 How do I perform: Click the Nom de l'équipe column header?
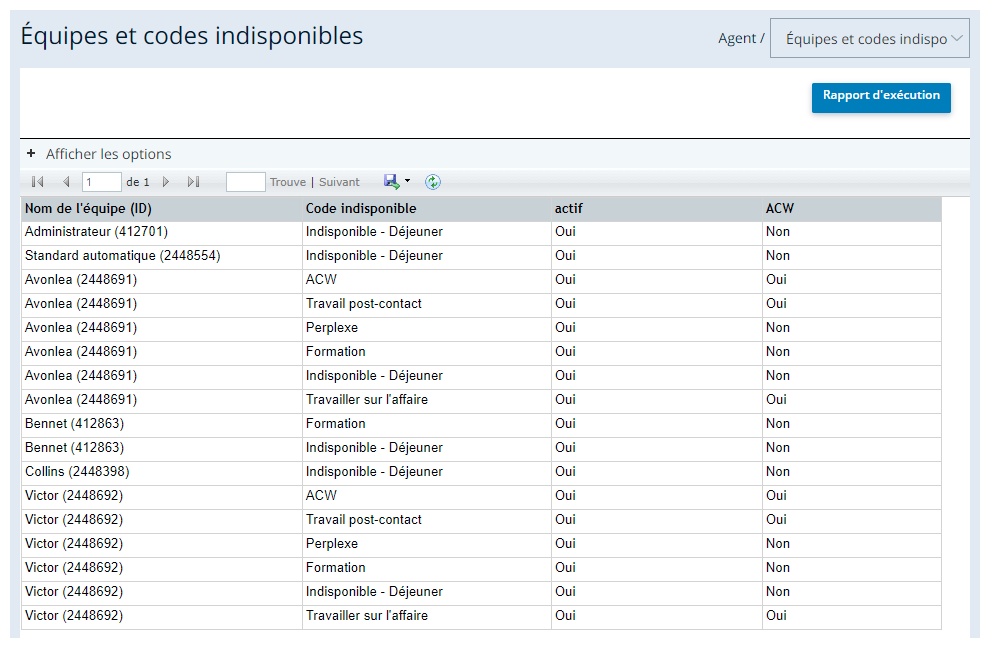[x=89, y=209]
